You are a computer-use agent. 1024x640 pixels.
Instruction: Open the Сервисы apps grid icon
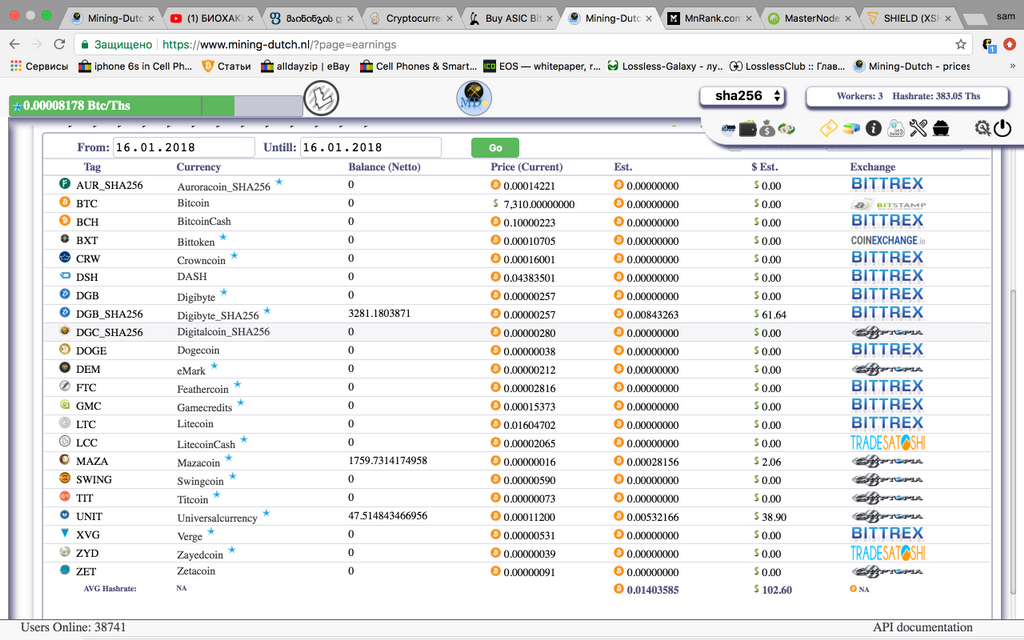point(16,66)
